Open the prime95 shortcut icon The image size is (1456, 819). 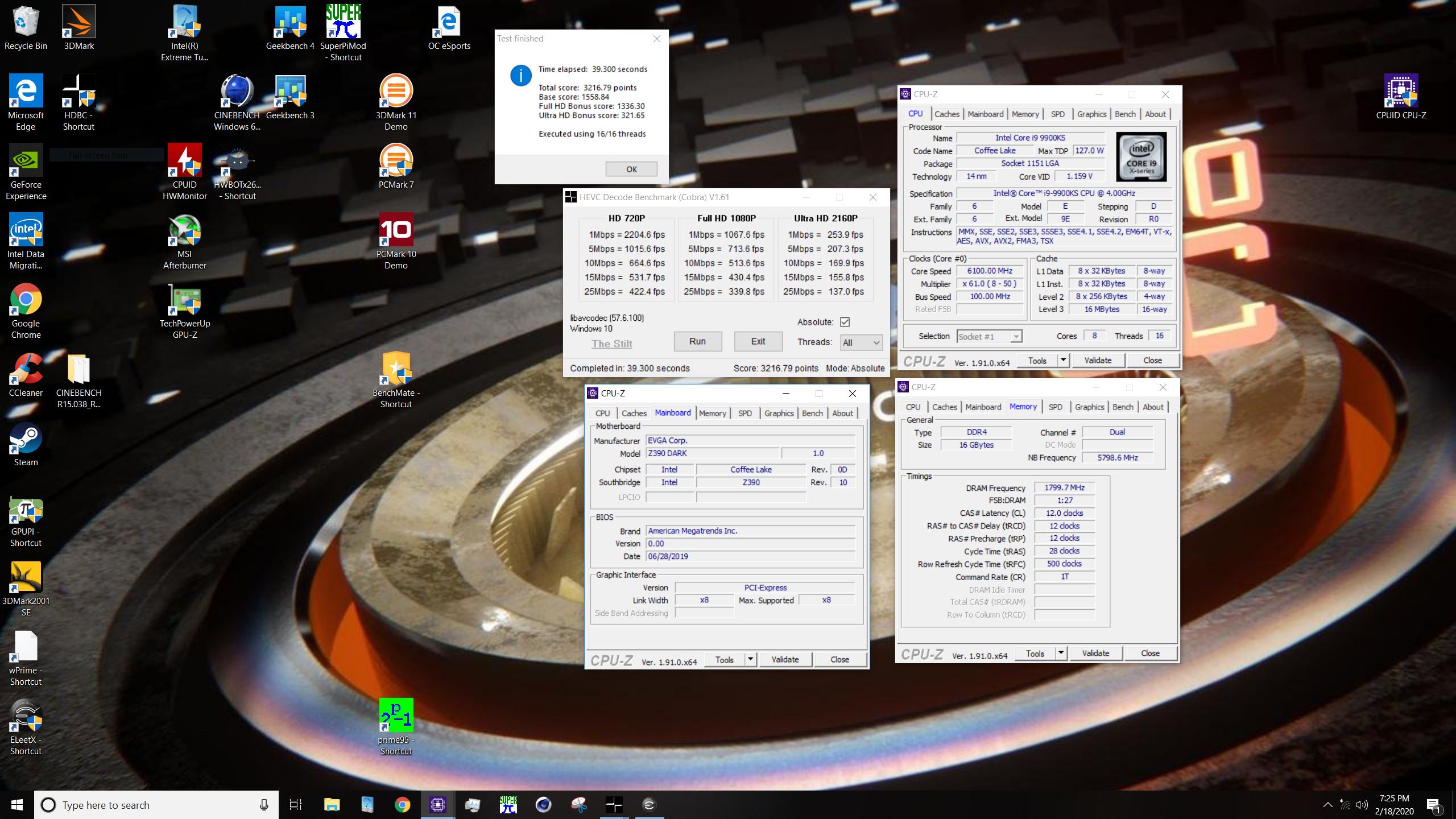pos(396,727)
